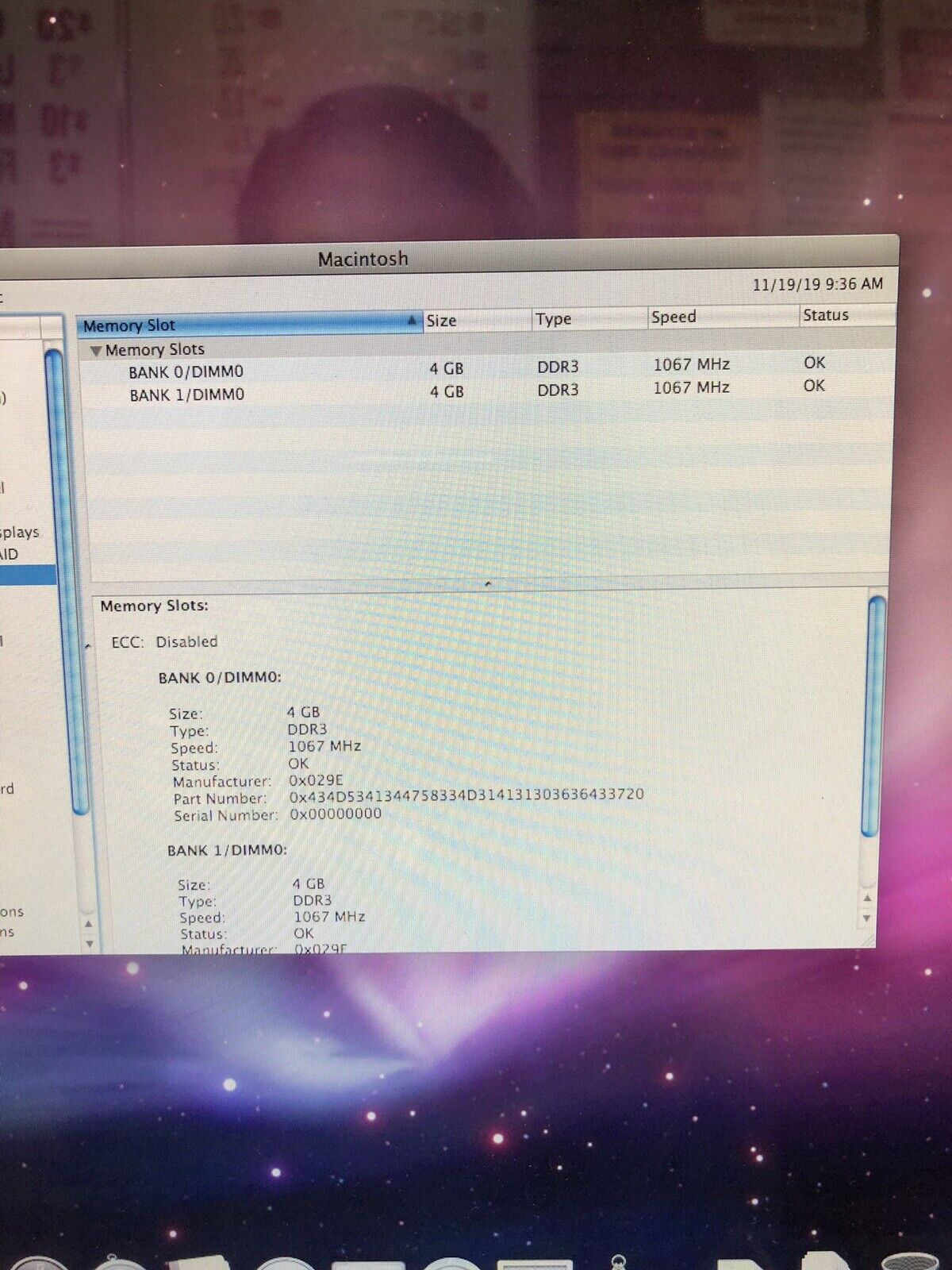Sort by the Type column header

[589, 319]
